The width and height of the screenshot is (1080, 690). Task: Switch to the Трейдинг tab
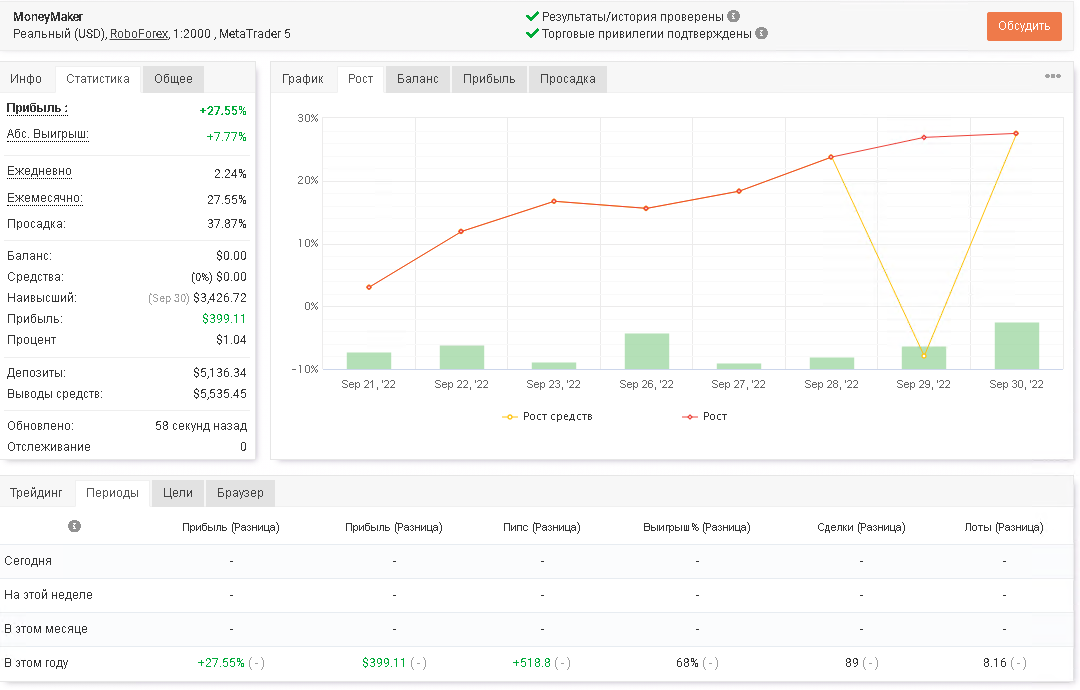pos(36,493)
